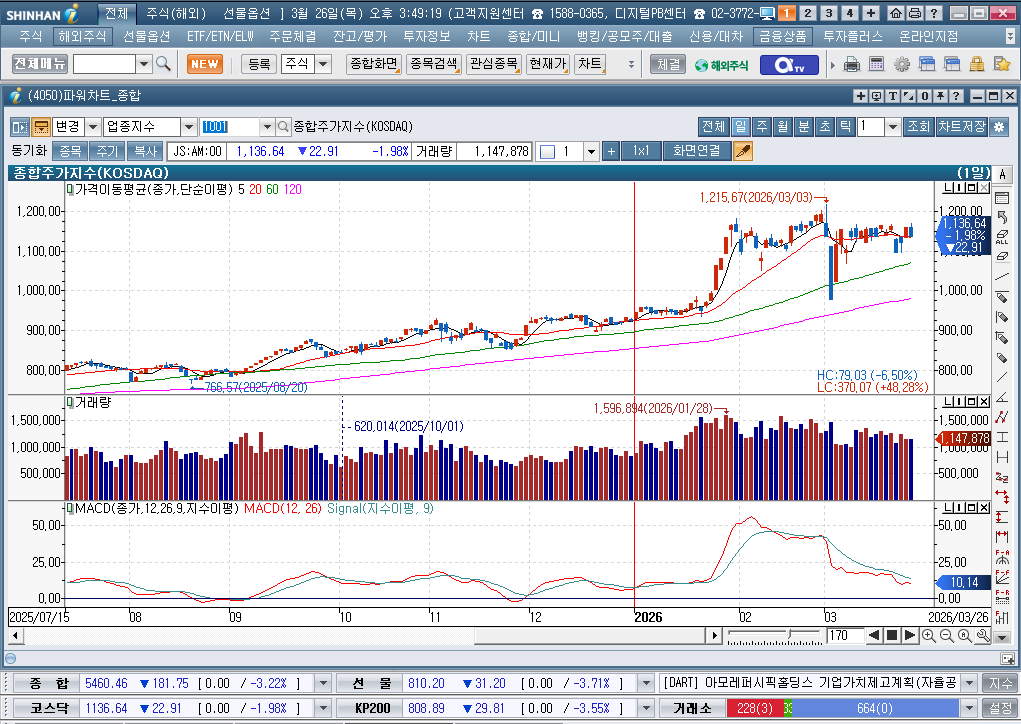Open the 변경 dropdown arrow
The width and height of the screenshot is (1021, 724).
(x=92, y=126)
